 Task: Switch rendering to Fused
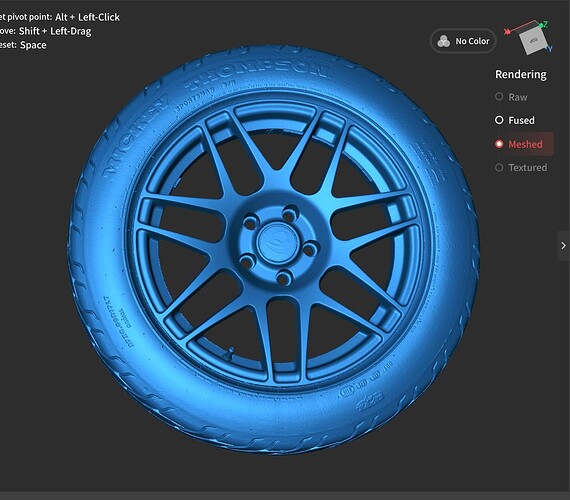tap(515, 120)
